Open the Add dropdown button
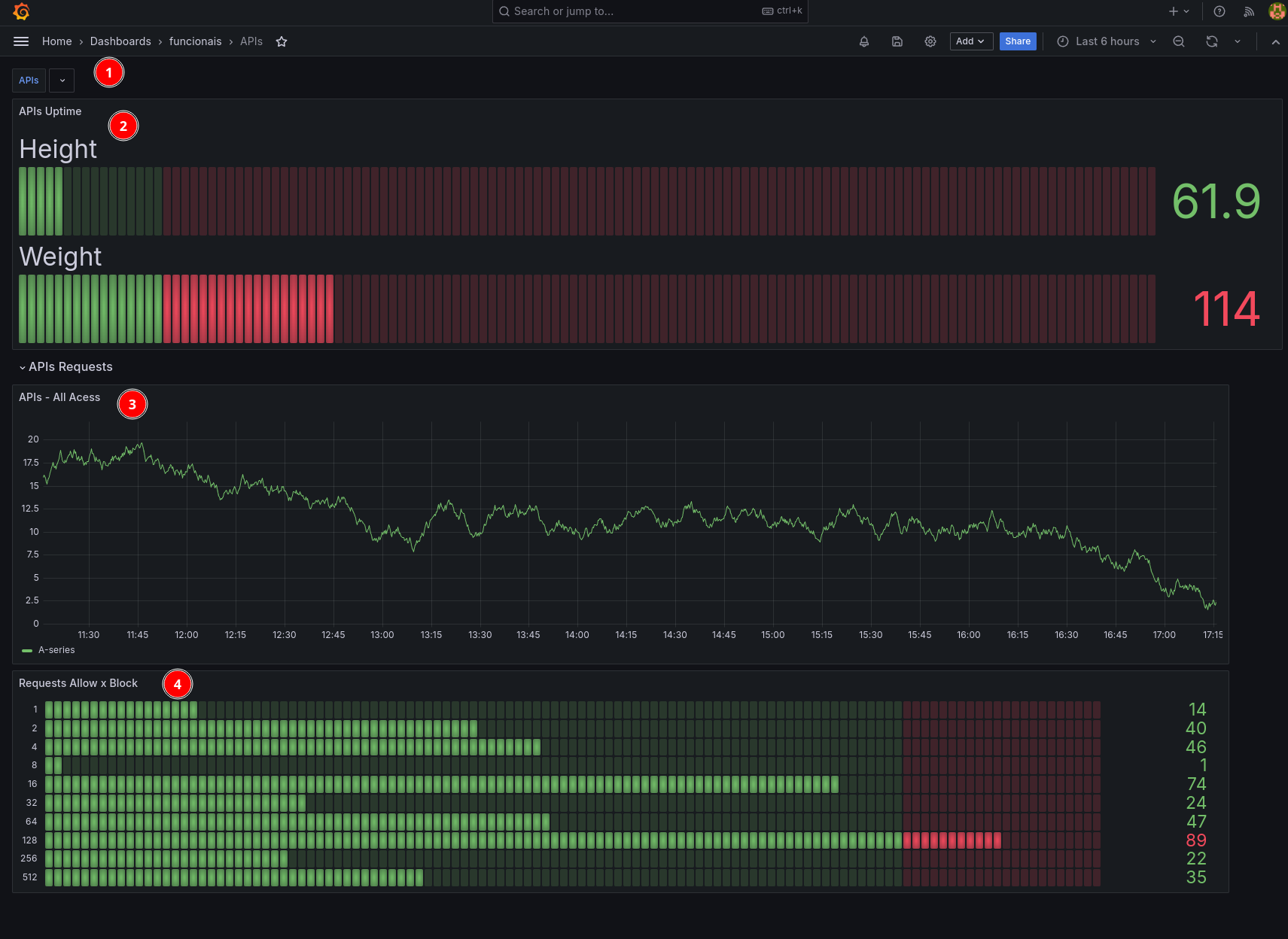 coord(971,41)
